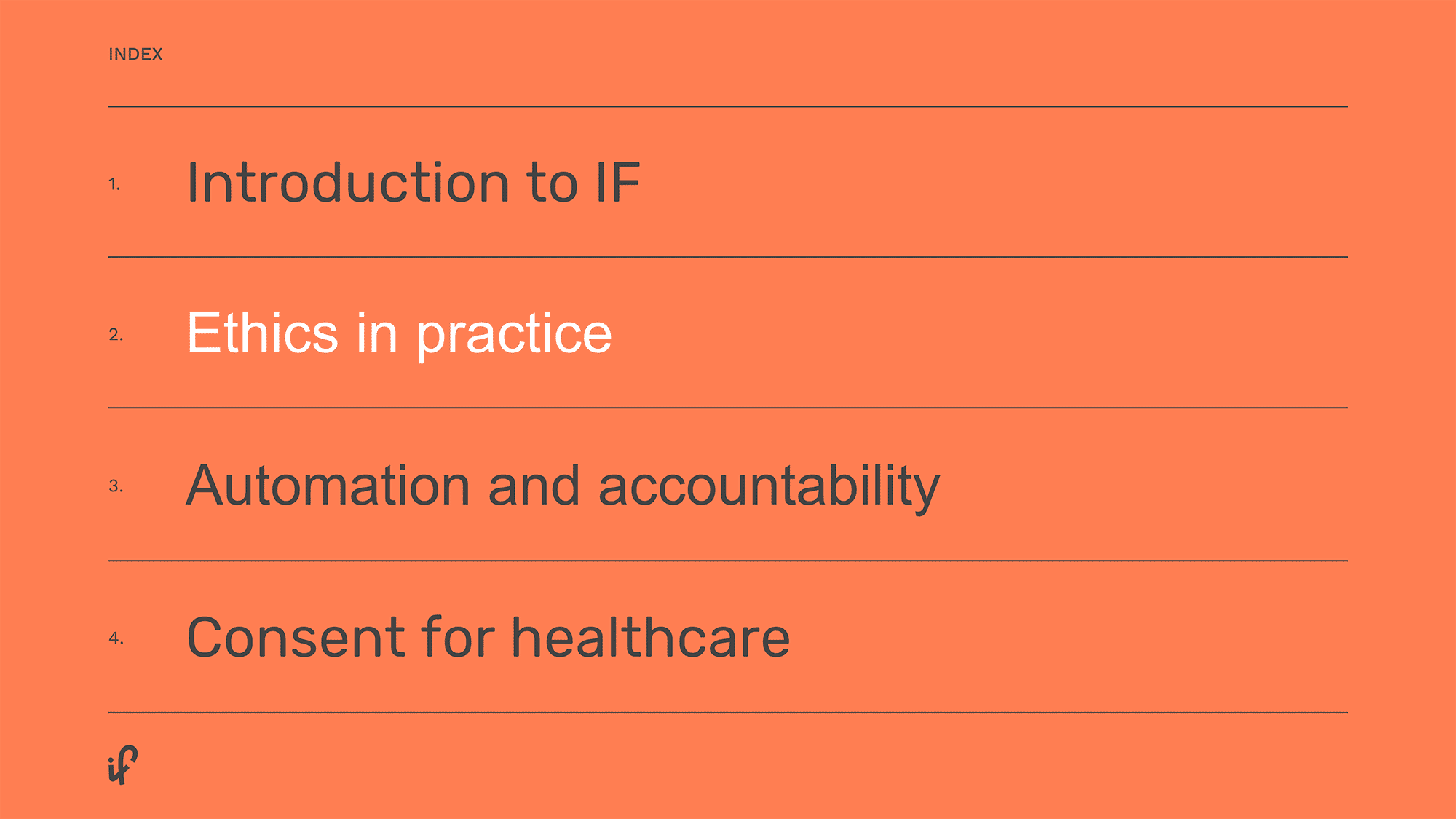Image resolution: width=1456 pixels, height=819 pixels.
Task: Click the number 4. list marker
Action: click(116, 638)
